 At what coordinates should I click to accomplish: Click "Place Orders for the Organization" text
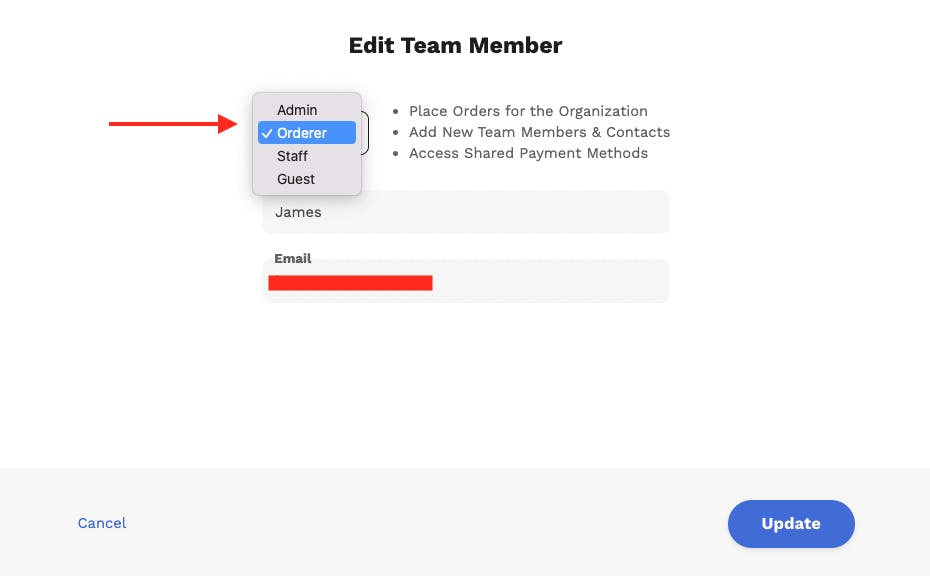[x=528, y=111]
